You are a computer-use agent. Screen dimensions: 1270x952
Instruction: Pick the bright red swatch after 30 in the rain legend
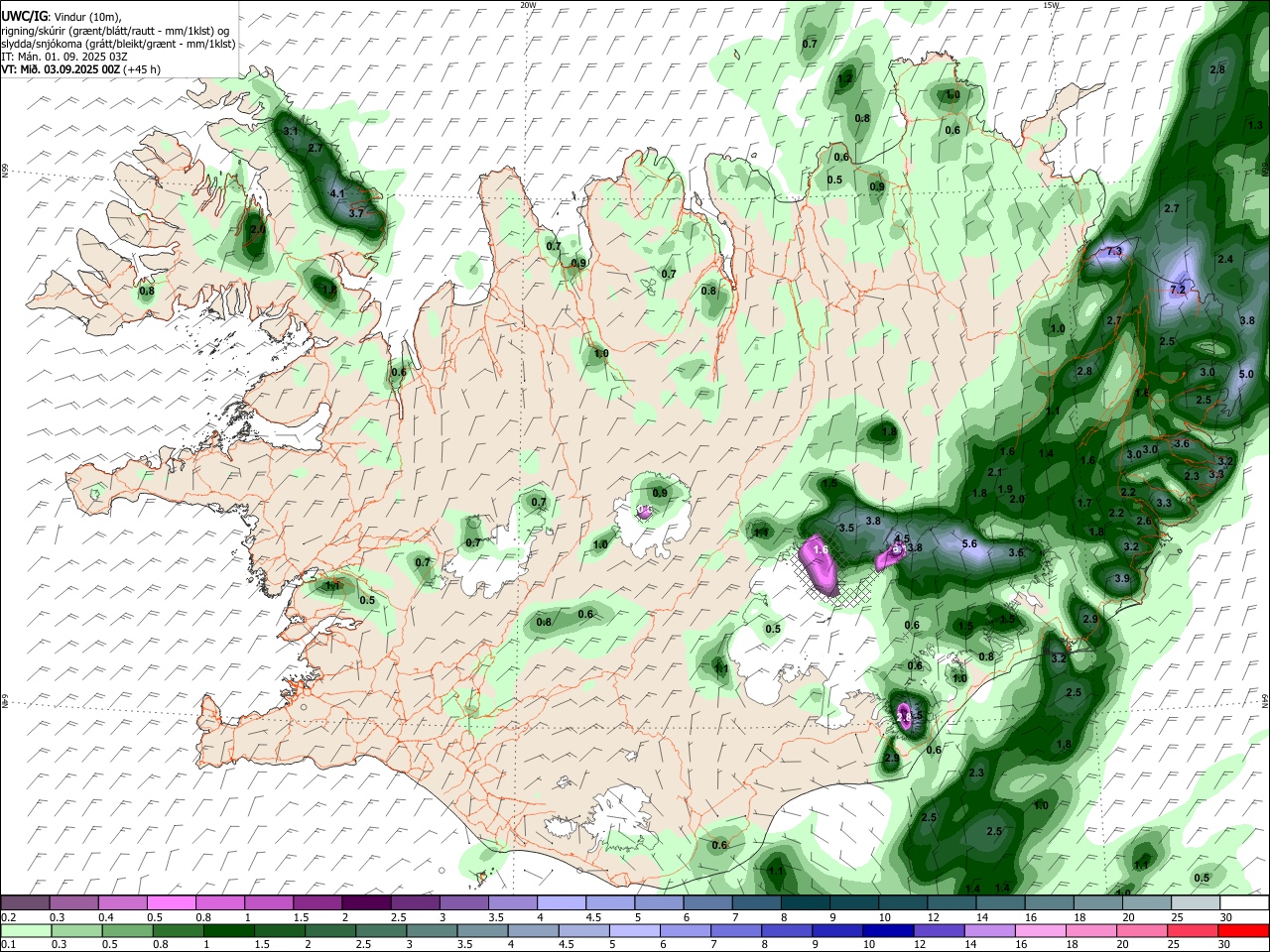click(1244, 930)
